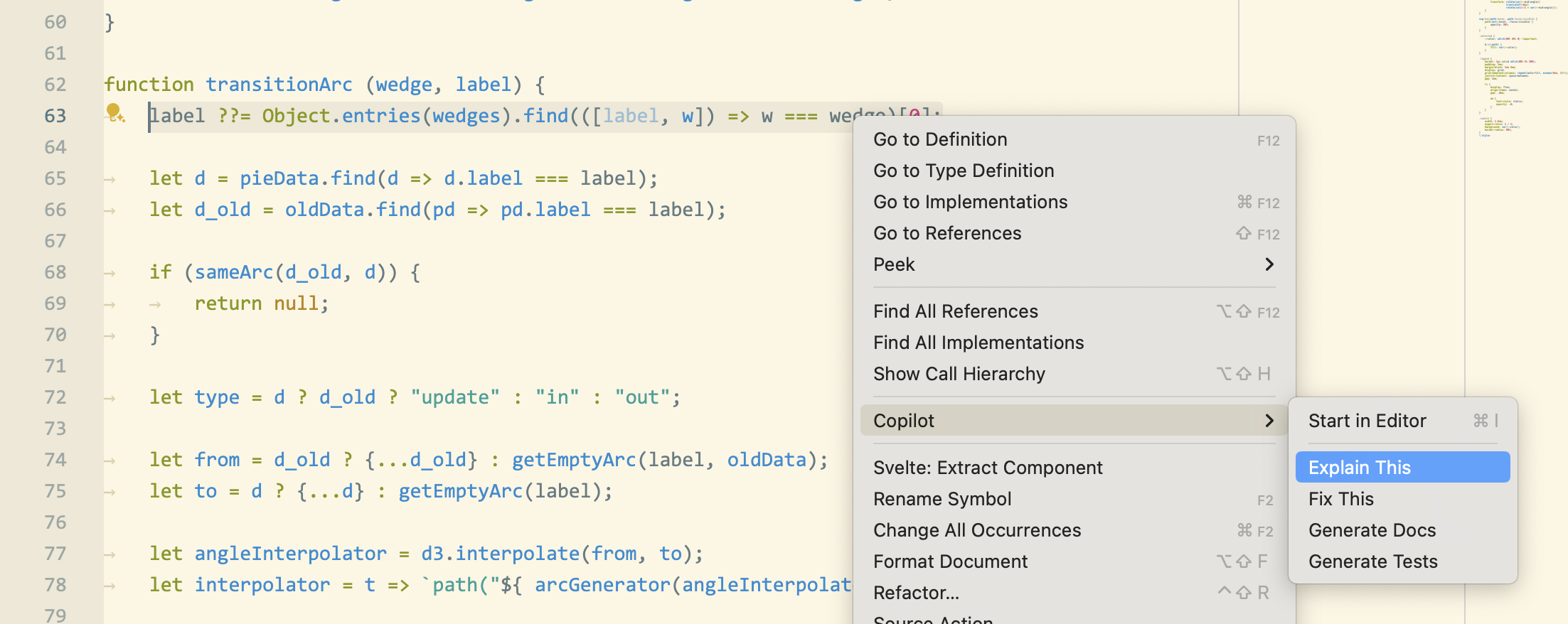Click Start in Editor in Copilot submenu
This screenshot has width=1568, height=624.
pyautogui.click(x=1367, y=421)
